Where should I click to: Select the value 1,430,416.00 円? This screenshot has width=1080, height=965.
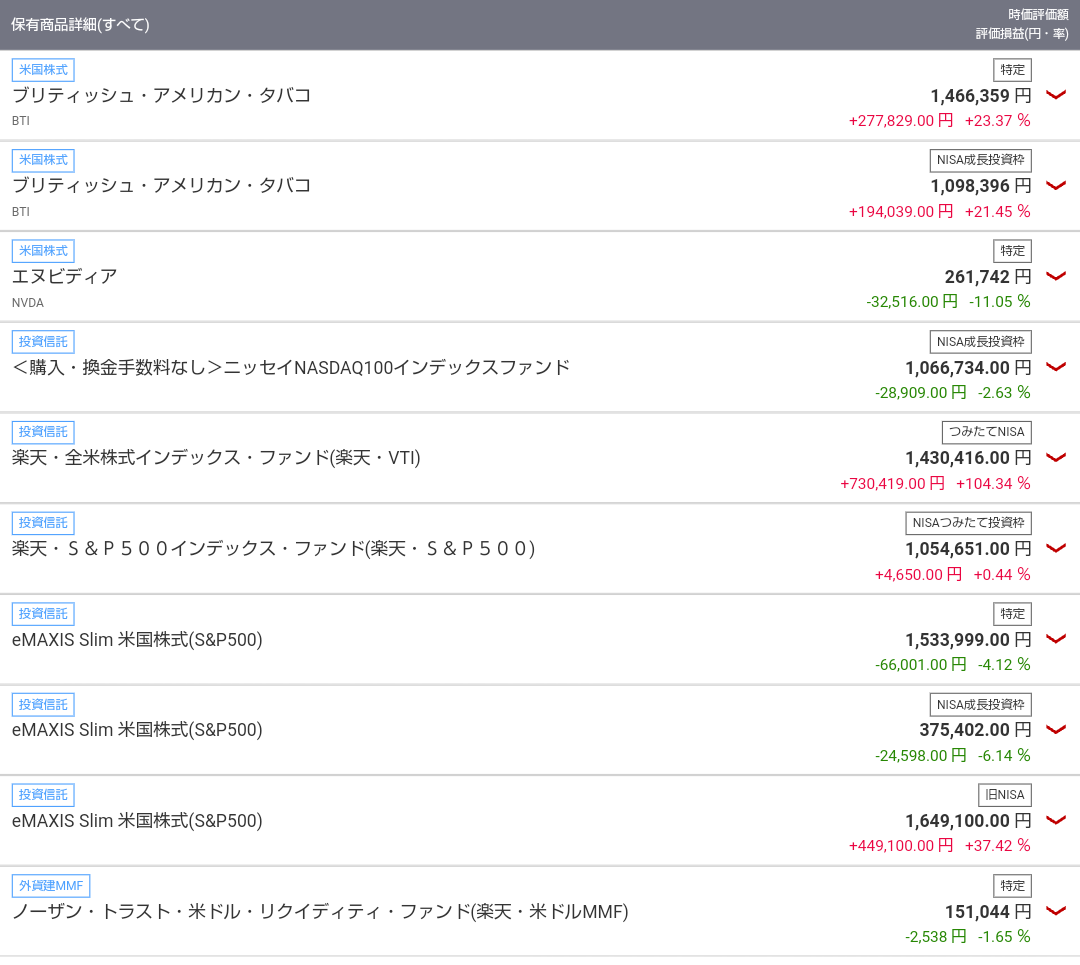[968, 458]
